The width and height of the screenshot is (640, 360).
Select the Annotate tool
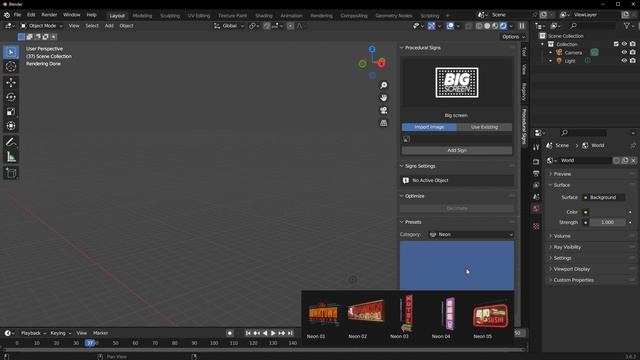(x=11, y=142)
